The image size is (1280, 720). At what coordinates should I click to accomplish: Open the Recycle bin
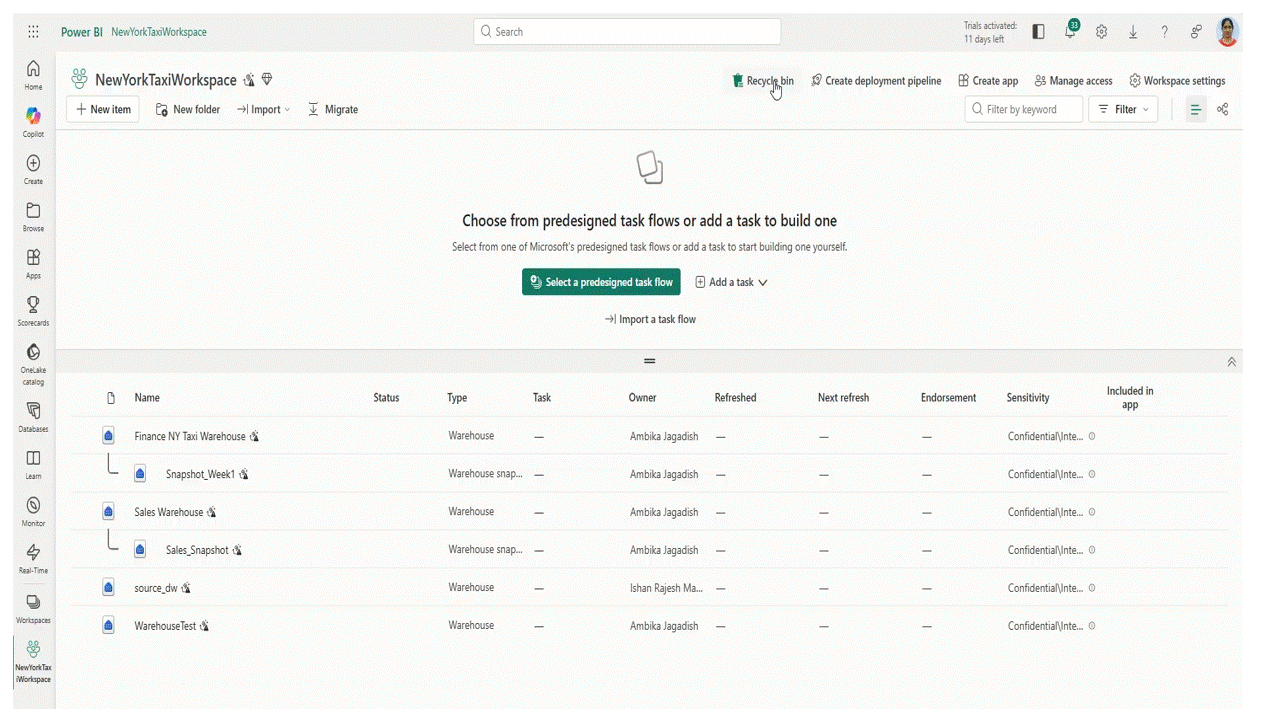coord(762,81)
